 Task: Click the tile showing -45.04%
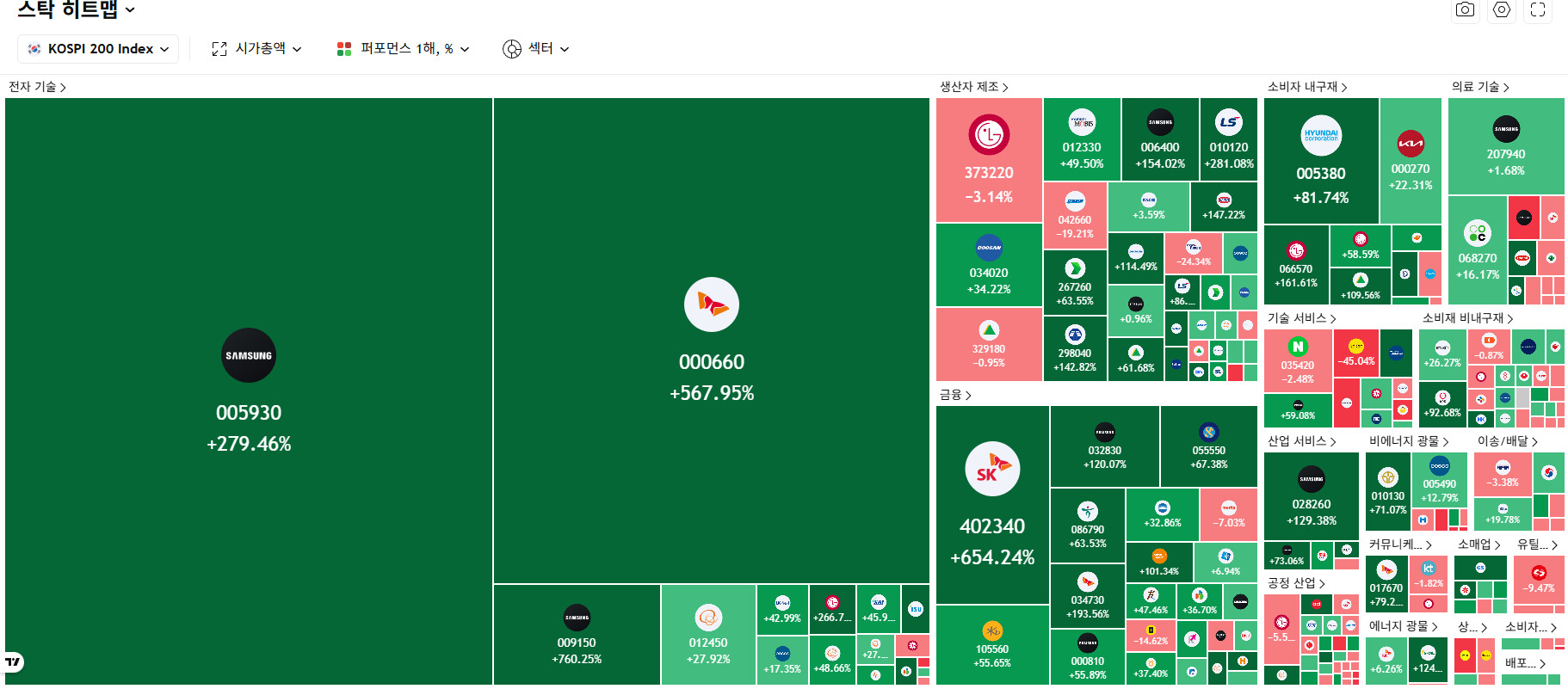tap(1355, 352)
